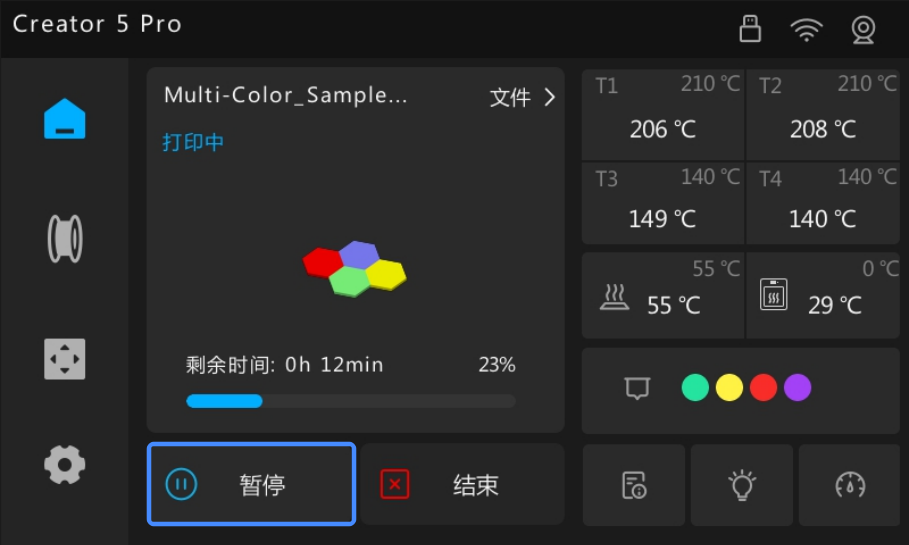
Task: Tap the Creator 5 Pro title
Action: (x=97, y=24)
